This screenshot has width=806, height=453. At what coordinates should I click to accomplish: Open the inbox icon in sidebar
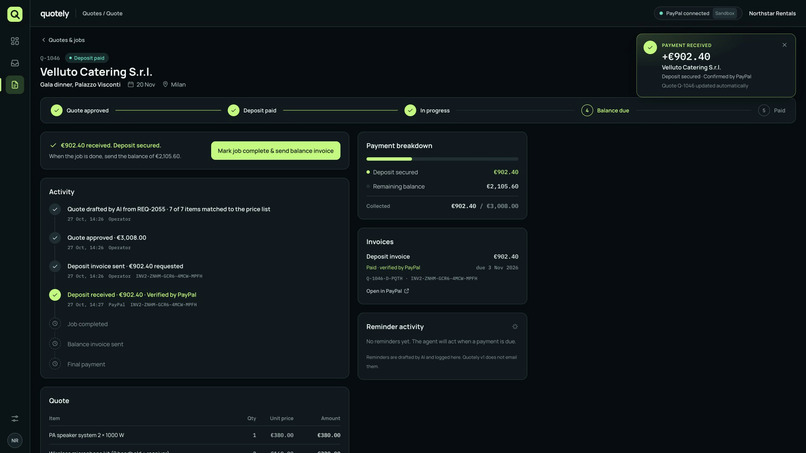tap(15, 63)
